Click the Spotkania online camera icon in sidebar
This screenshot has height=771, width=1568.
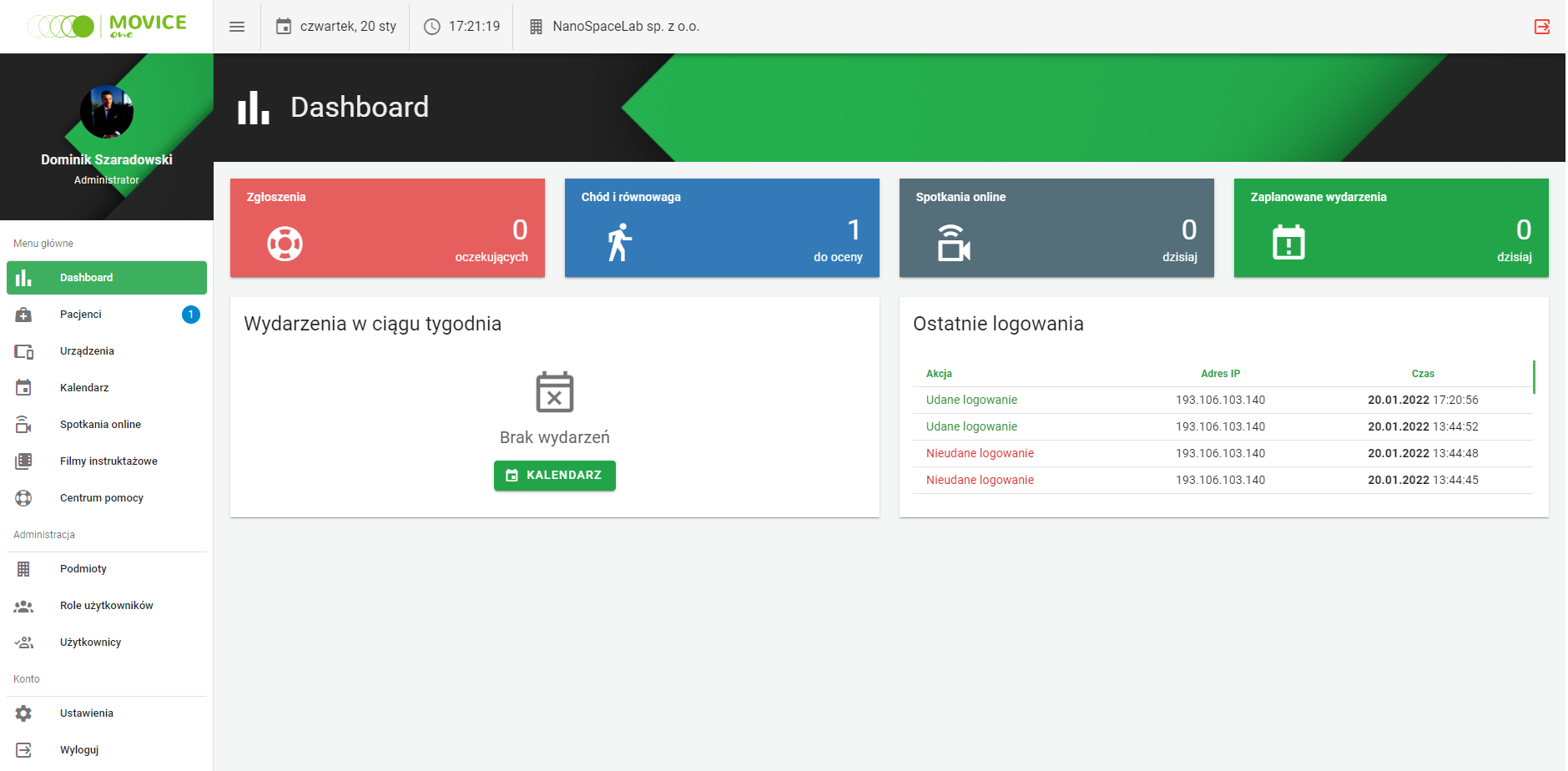[24, 424]
